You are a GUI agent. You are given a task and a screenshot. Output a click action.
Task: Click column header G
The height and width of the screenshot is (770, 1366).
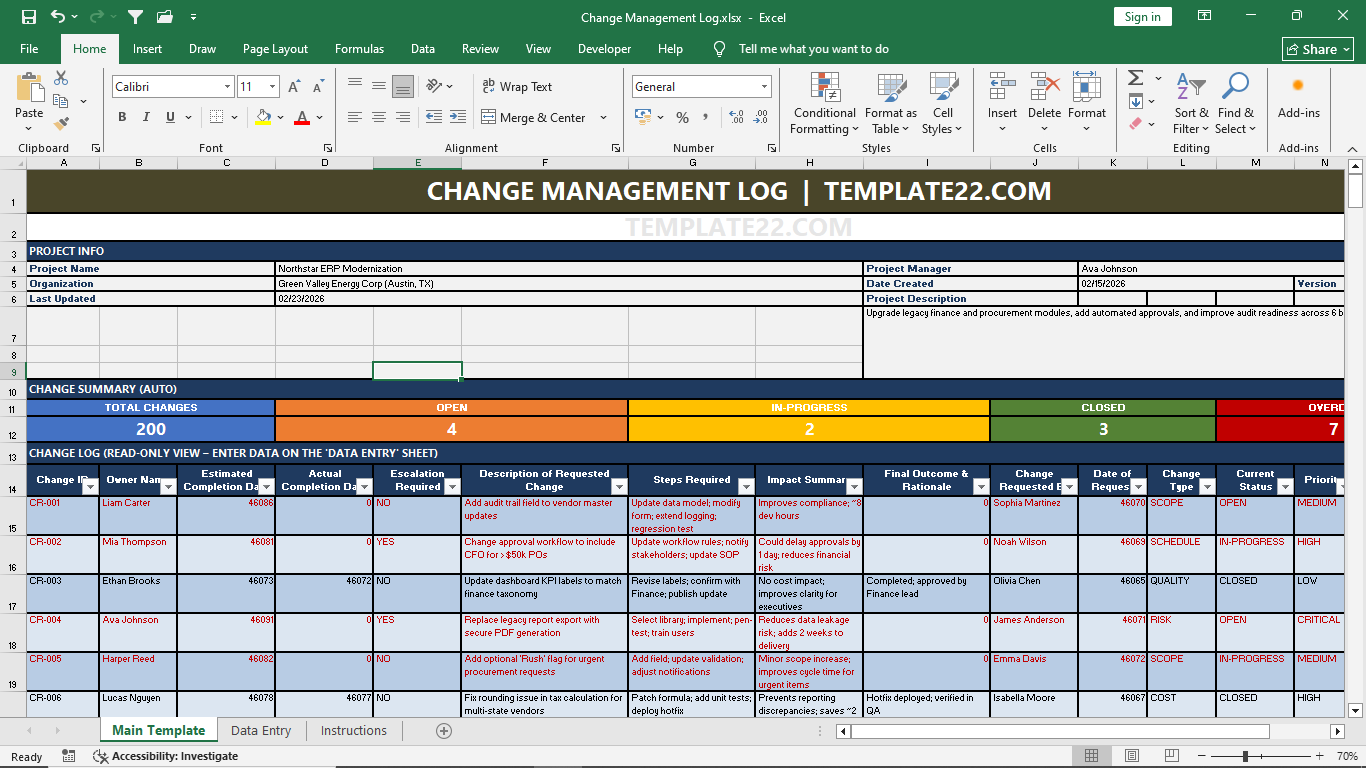(x=692, y=163)
